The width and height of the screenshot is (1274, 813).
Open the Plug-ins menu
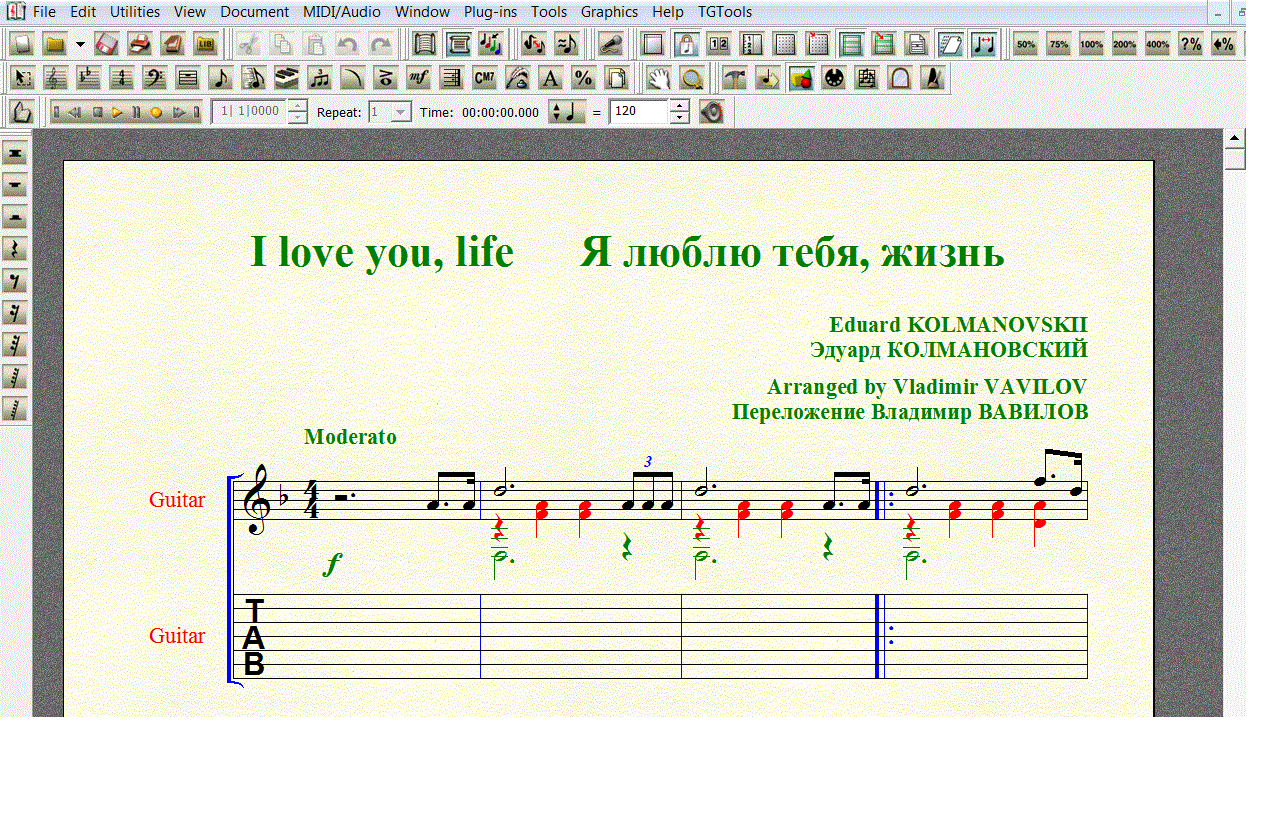coord(490,12)
